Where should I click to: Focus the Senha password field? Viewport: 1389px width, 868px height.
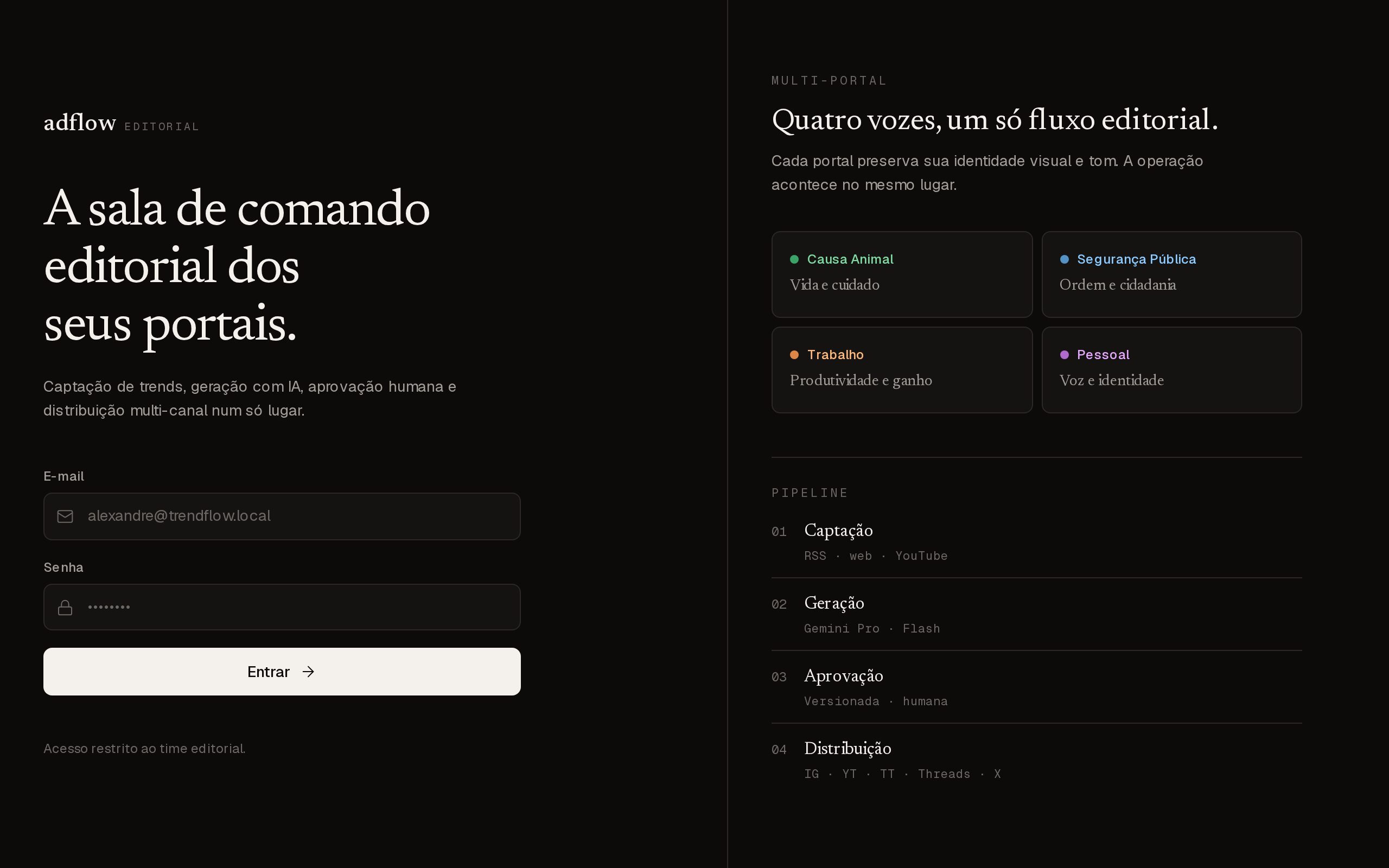point(282,608)
